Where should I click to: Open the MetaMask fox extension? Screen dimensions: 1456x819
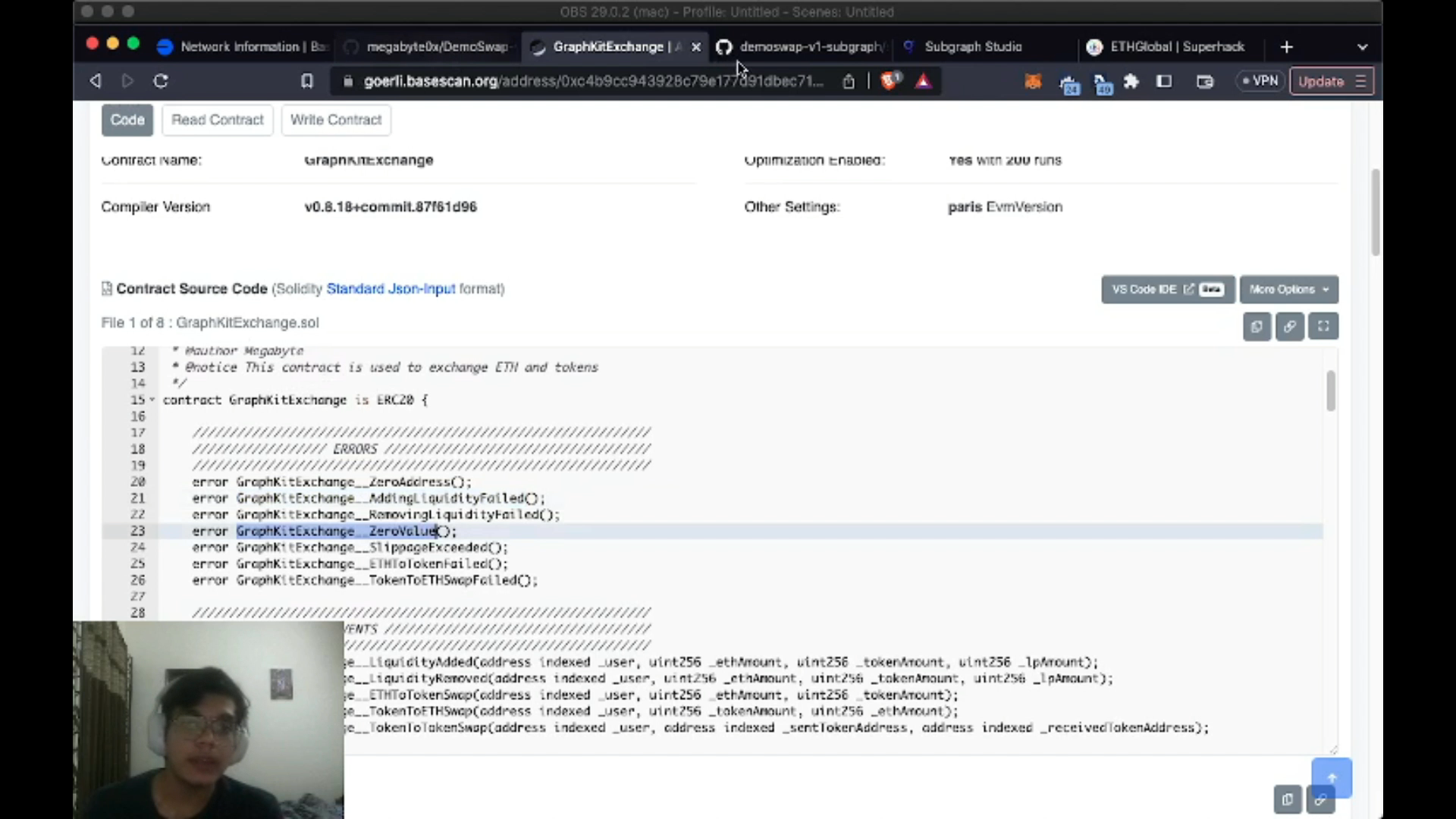[x=1033, y=81]
